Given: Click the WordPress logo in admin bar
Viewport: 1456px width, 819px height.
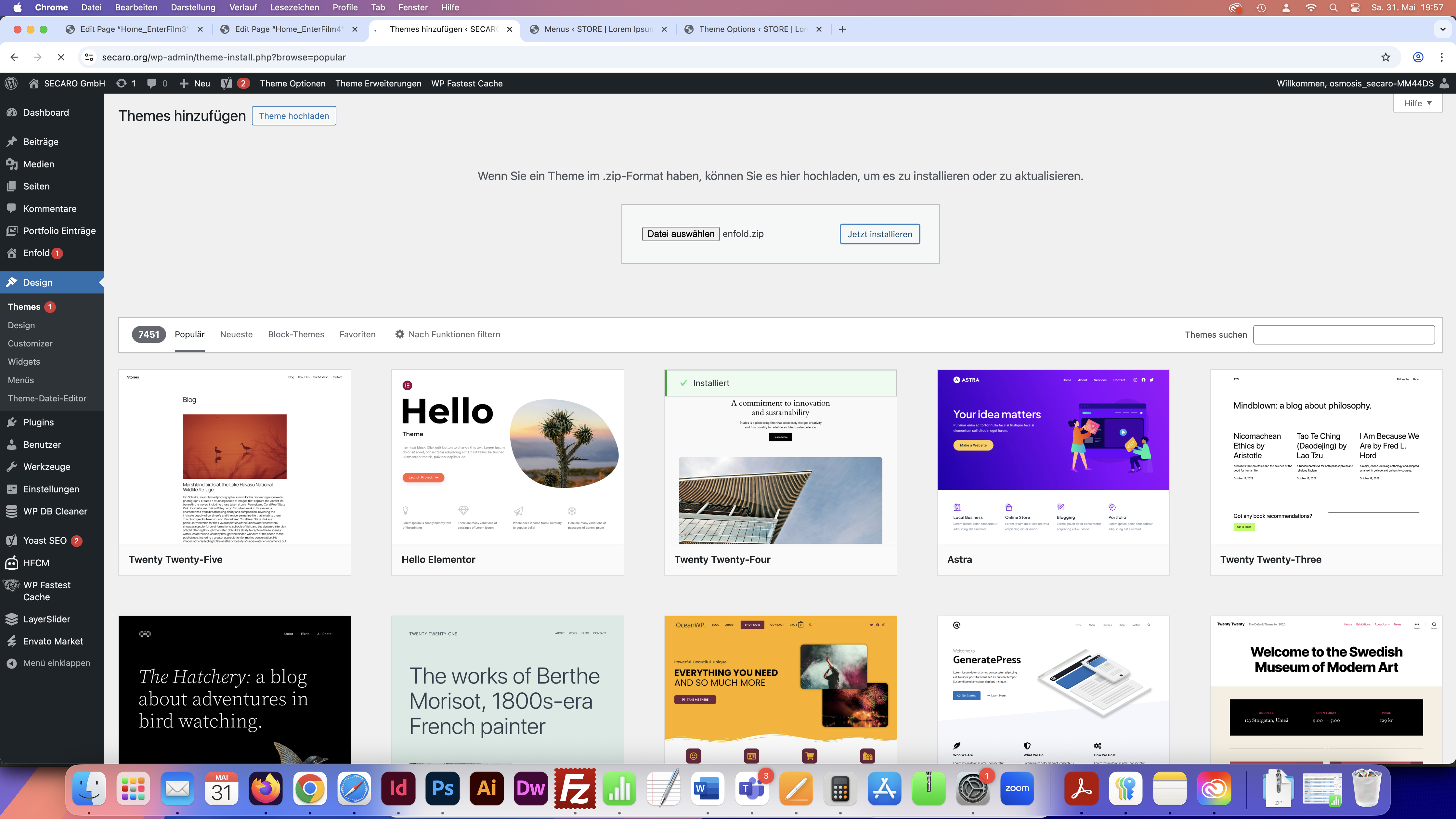Looking at the screenshot, I should point(11,83).
